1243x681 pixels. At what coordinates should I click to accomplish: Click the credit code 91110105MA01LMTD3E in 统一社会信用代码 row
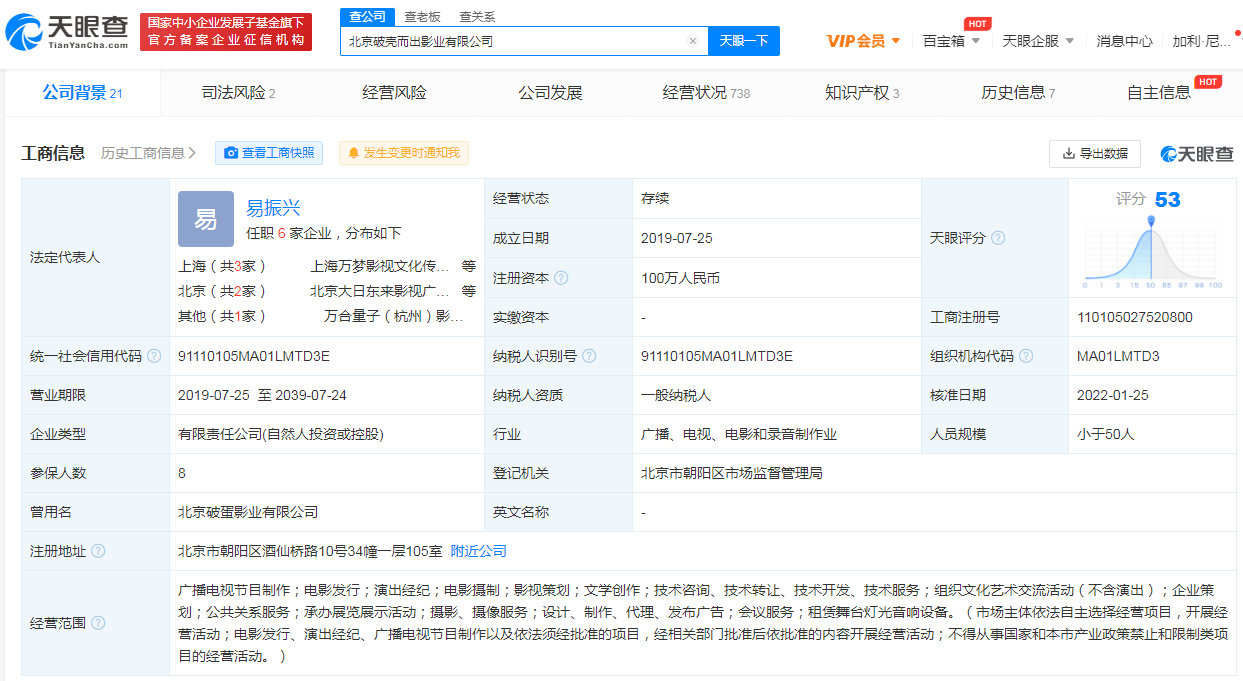coord(254,356)
